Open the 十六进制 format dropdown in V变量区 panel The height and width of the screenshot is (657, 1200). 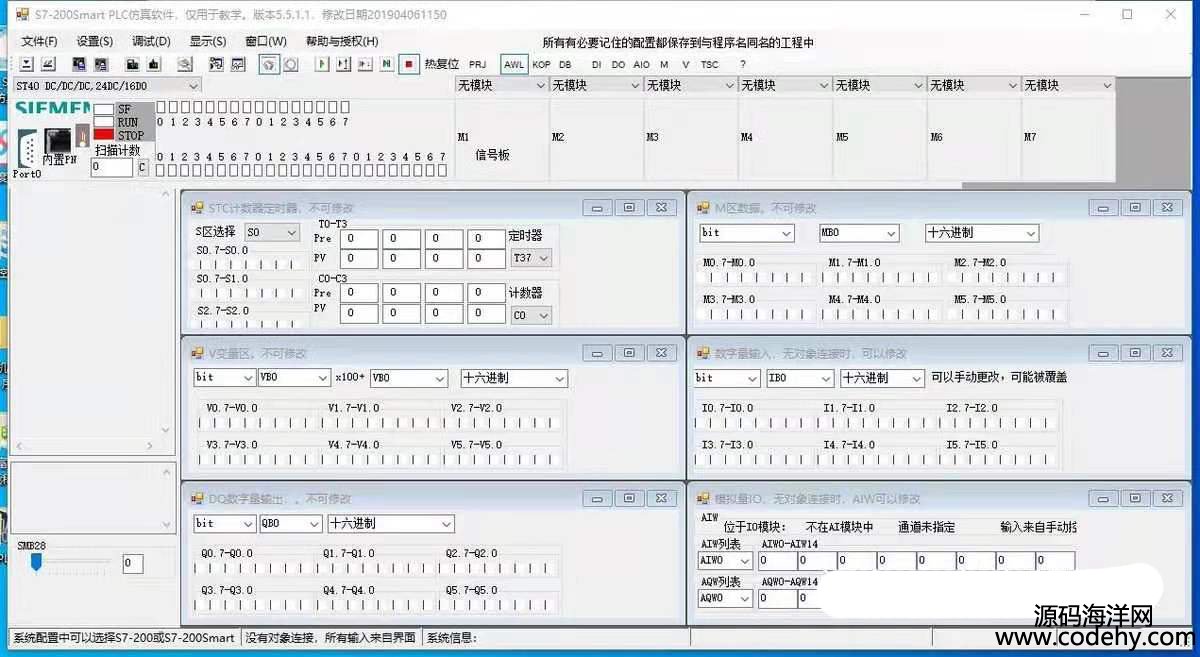(x=514, y=379)
